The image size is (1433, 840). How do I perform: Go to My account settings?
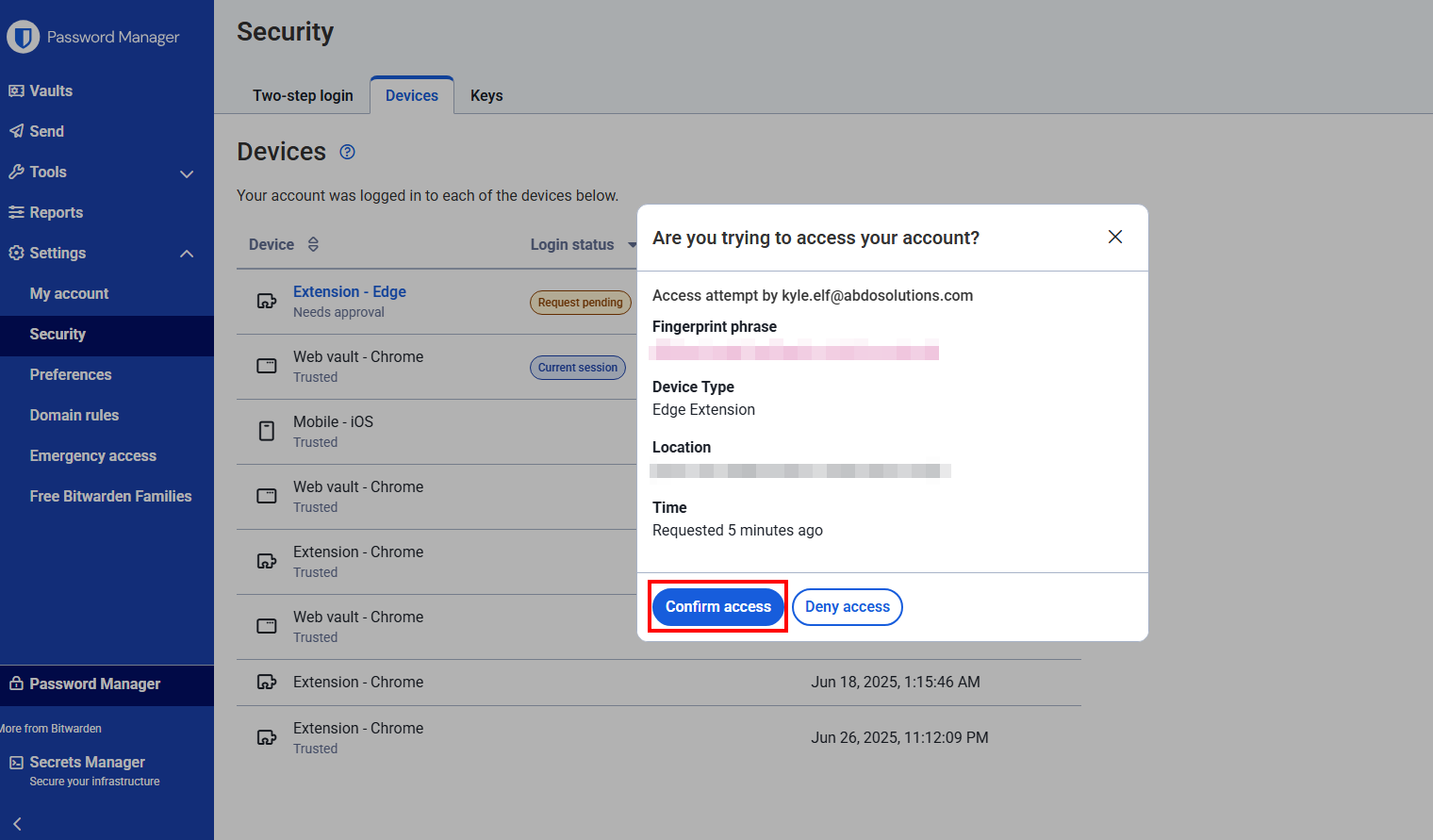click(x=69, y=293)
